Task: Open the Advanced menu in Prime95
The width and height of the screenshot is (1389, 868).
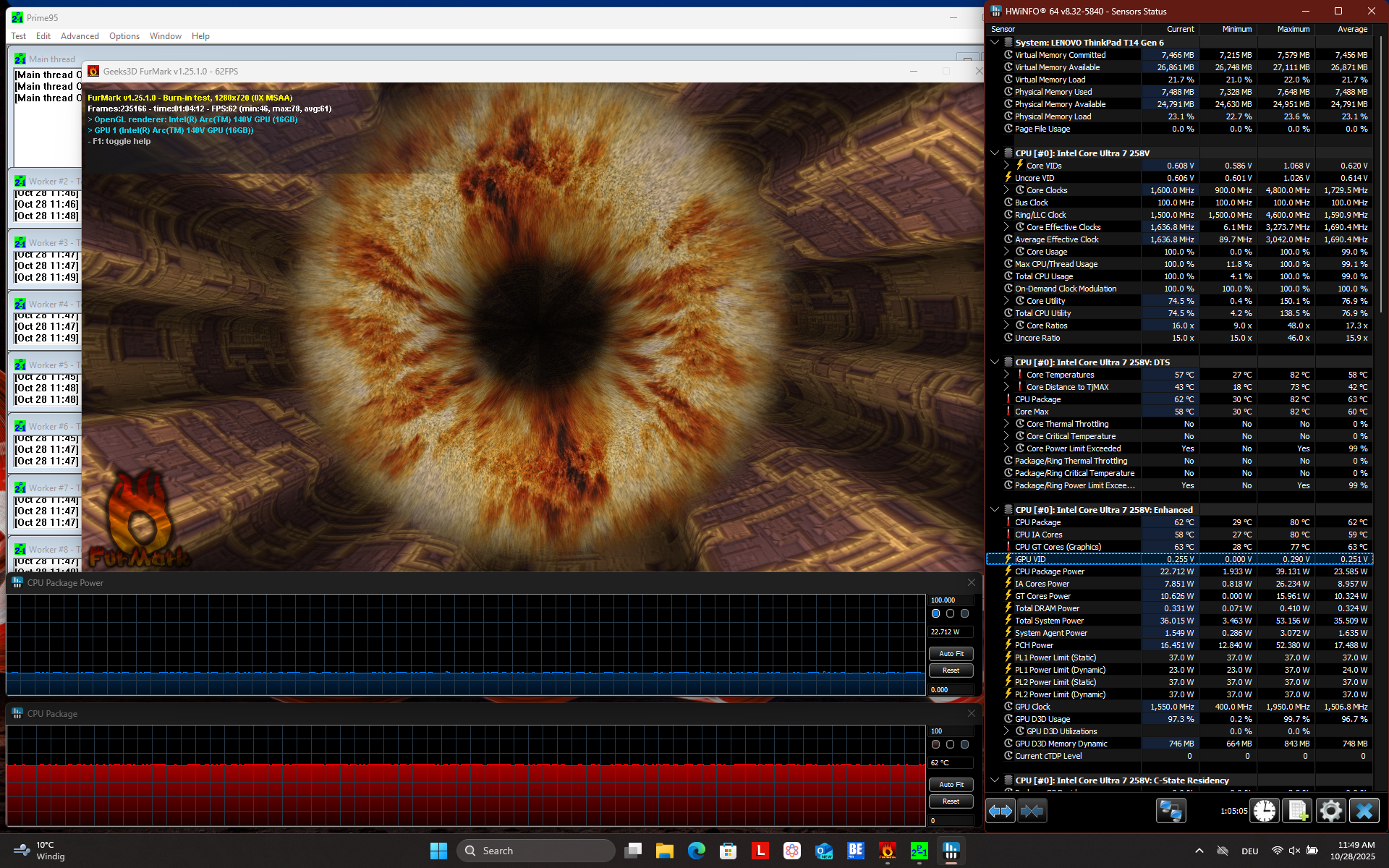Action: coord(80,36)
